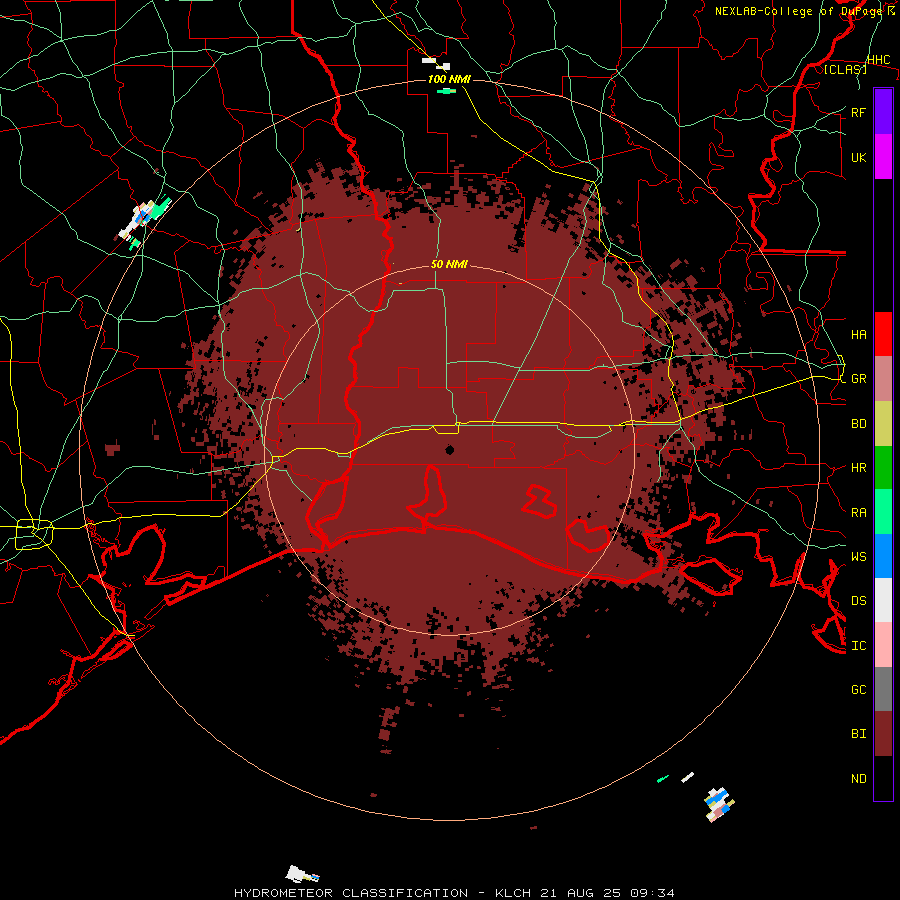Click the [CLAS] units label

tap(845, 69)
